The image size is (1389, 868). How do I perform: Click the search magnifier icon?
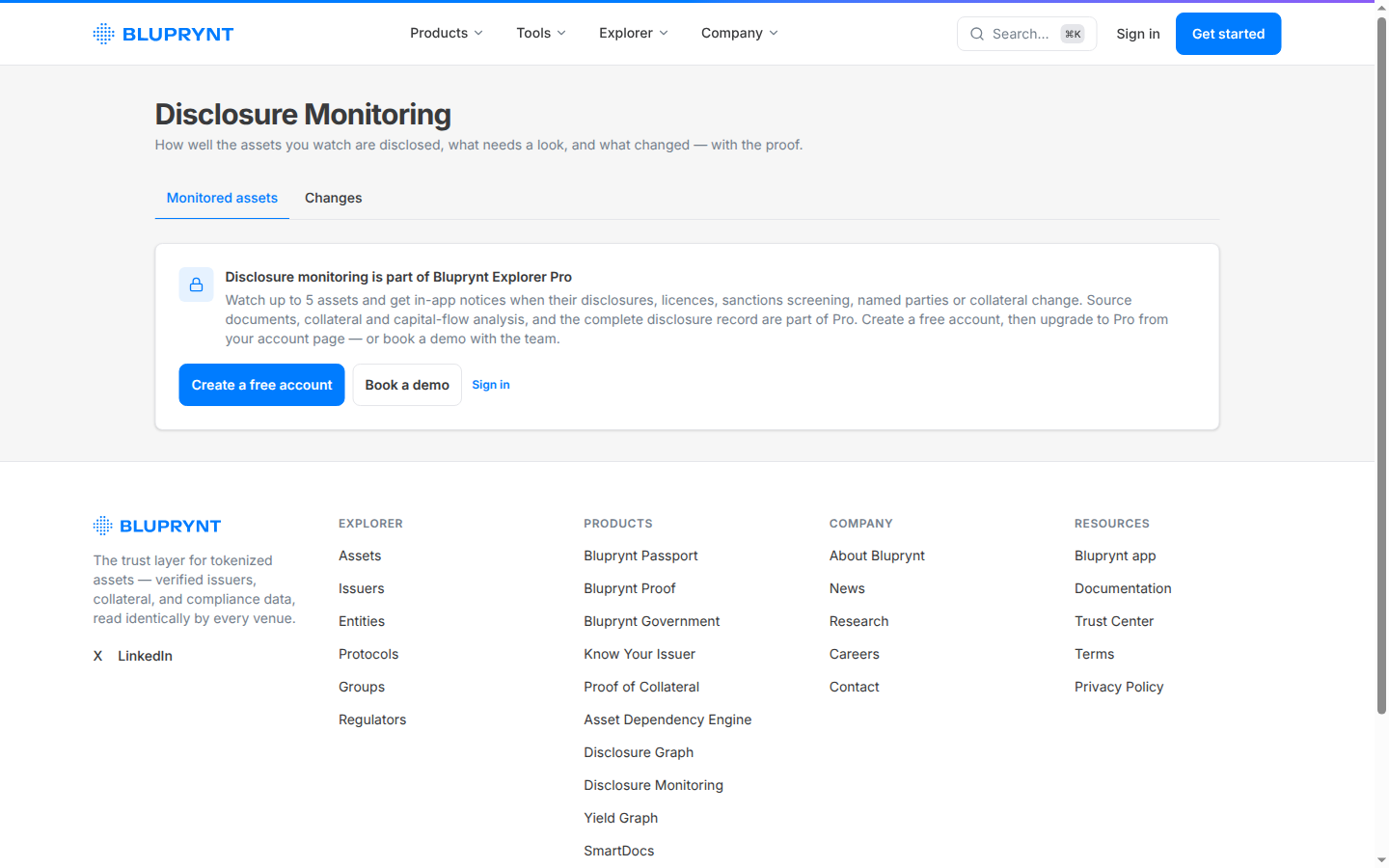(x=977, y=34)
